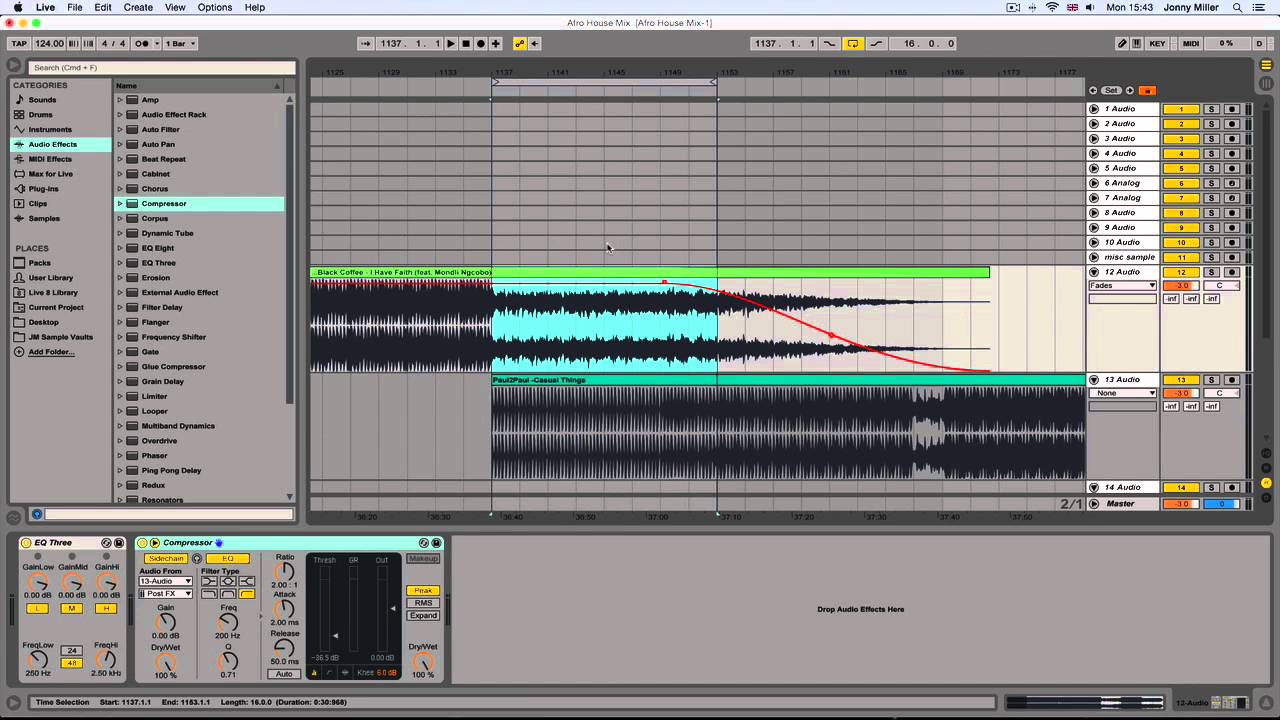Viewport: 1280px width, 720px height.
Task: Disable the Sidechain button
Action: pos(166,559)
